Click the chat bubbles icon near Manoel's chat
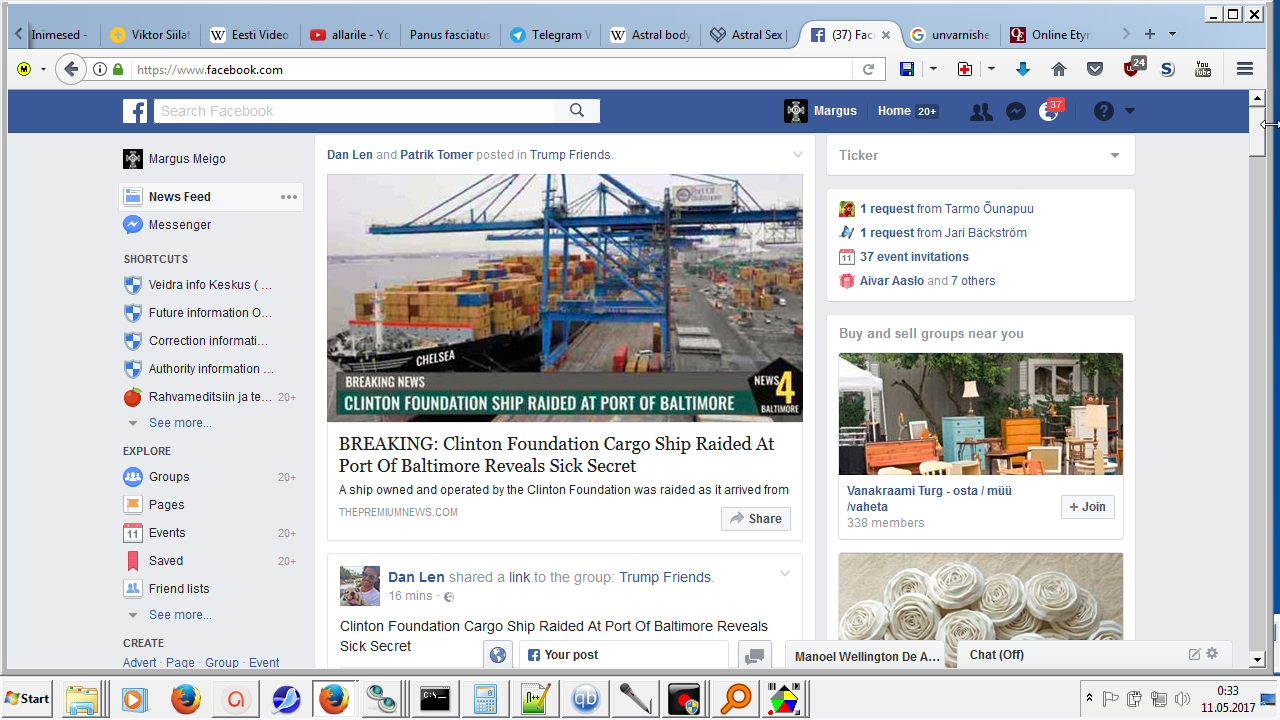This screenshot has height=720, width=1280. point(755,655)
